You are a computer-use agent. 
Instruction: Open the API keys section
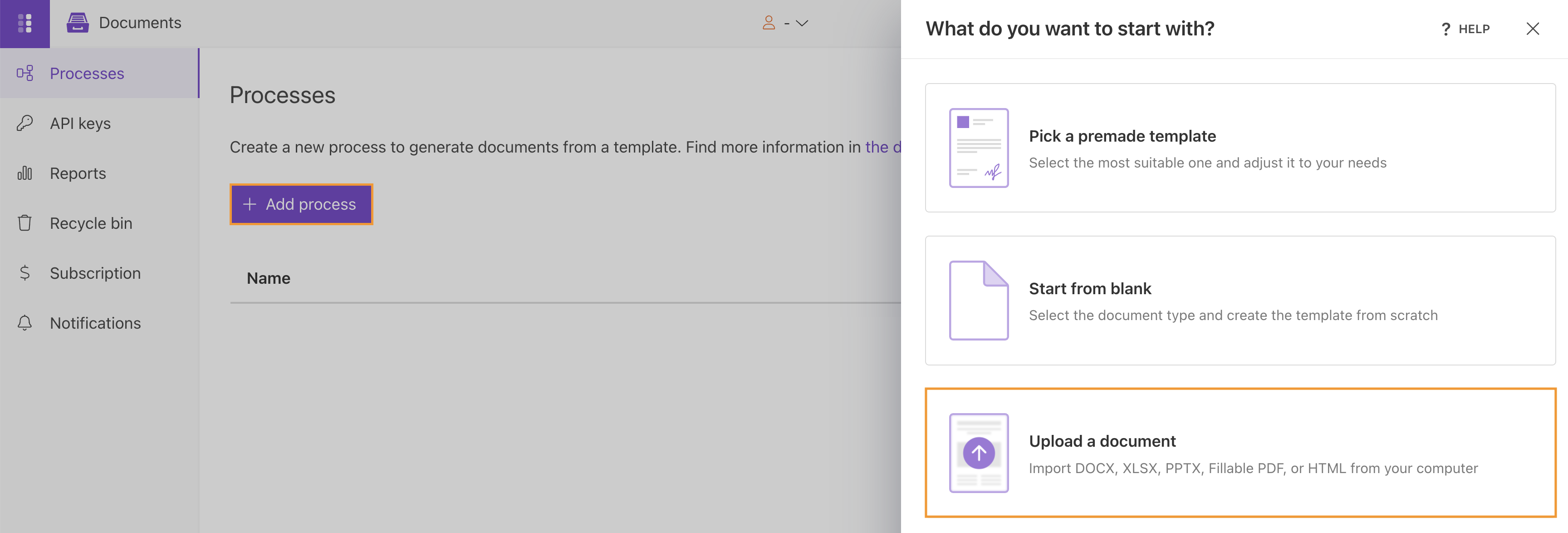(99, 123)
